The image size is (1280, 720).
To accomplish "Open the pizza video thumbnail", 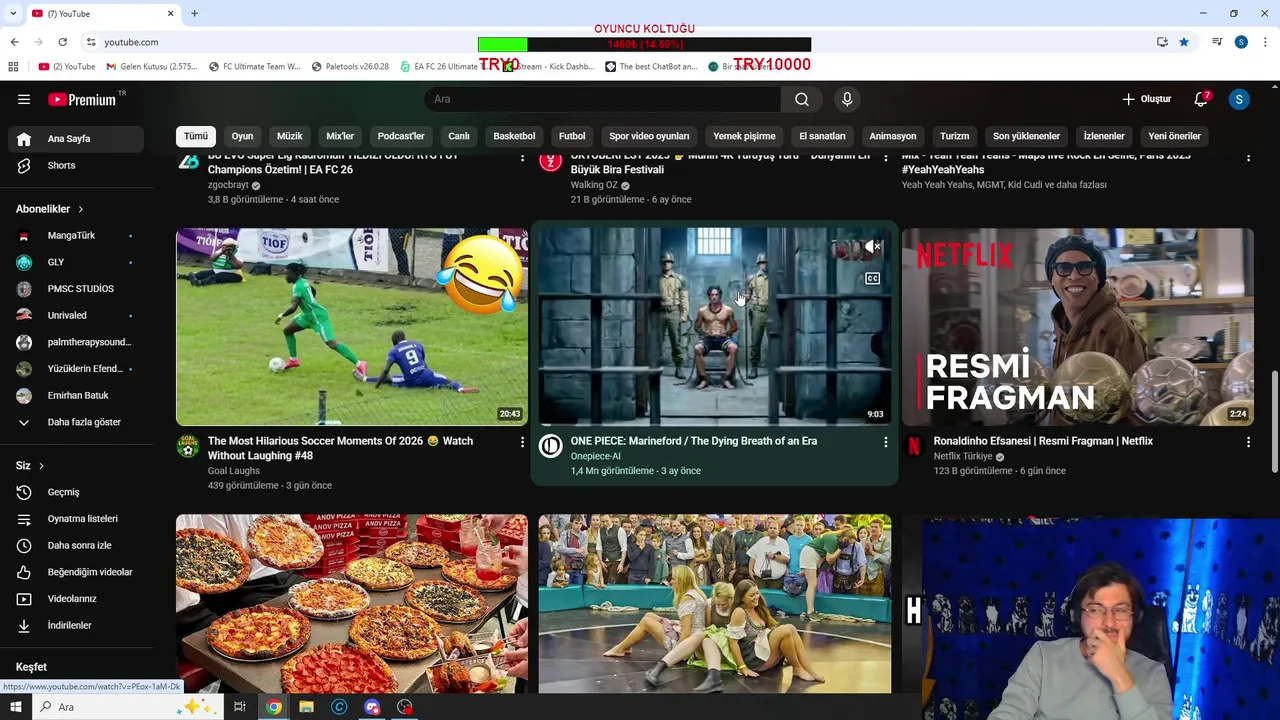I will (352, 604).
